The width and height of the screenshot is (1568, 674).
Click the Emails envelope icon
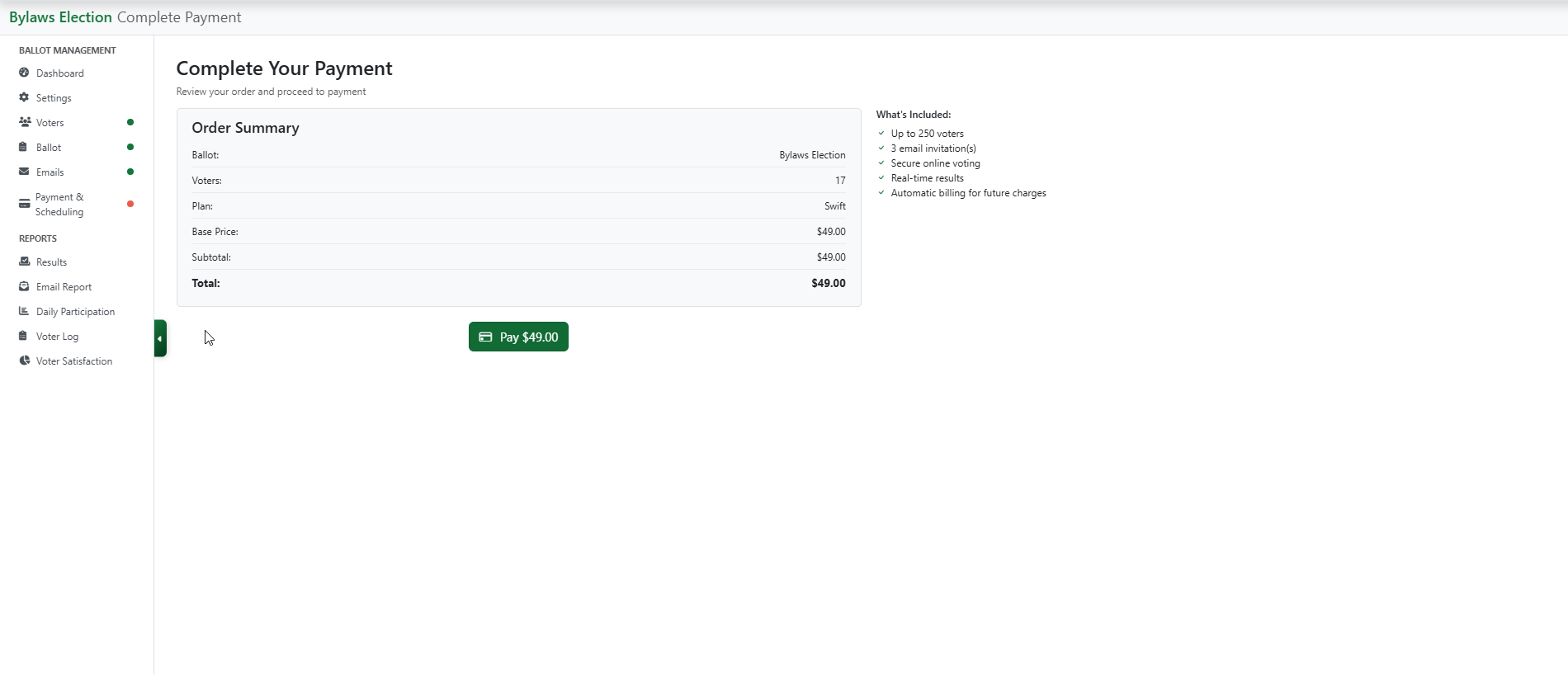24,172
